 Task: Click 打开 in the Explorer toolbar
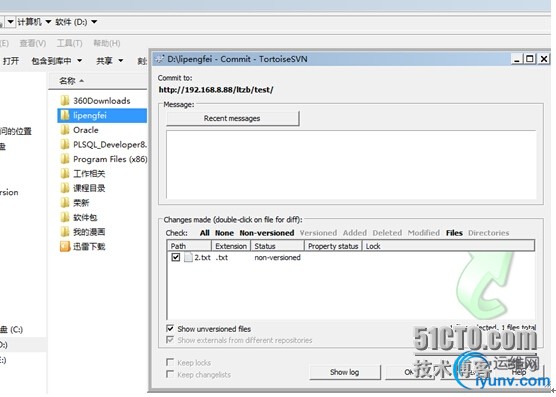[11, 61]
